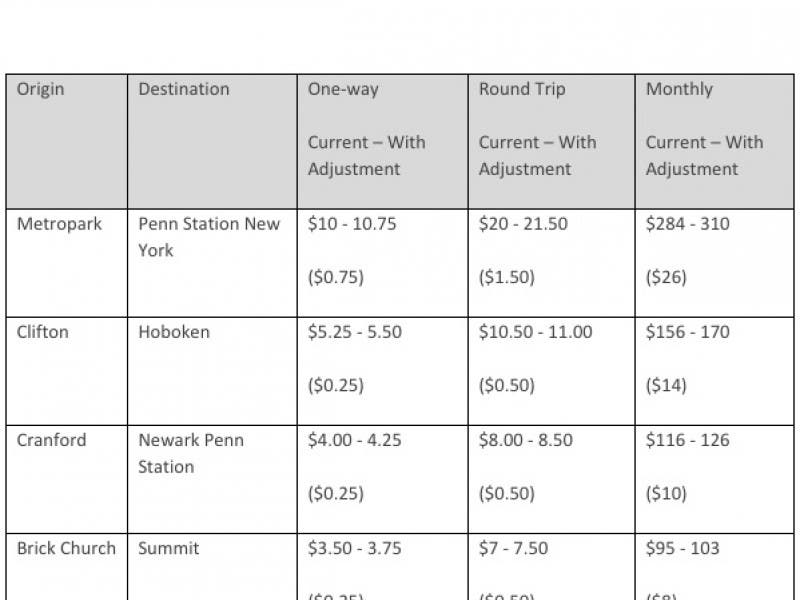Click the Hoboken destination cell
The image size is (800, 600).
[174, 332]
